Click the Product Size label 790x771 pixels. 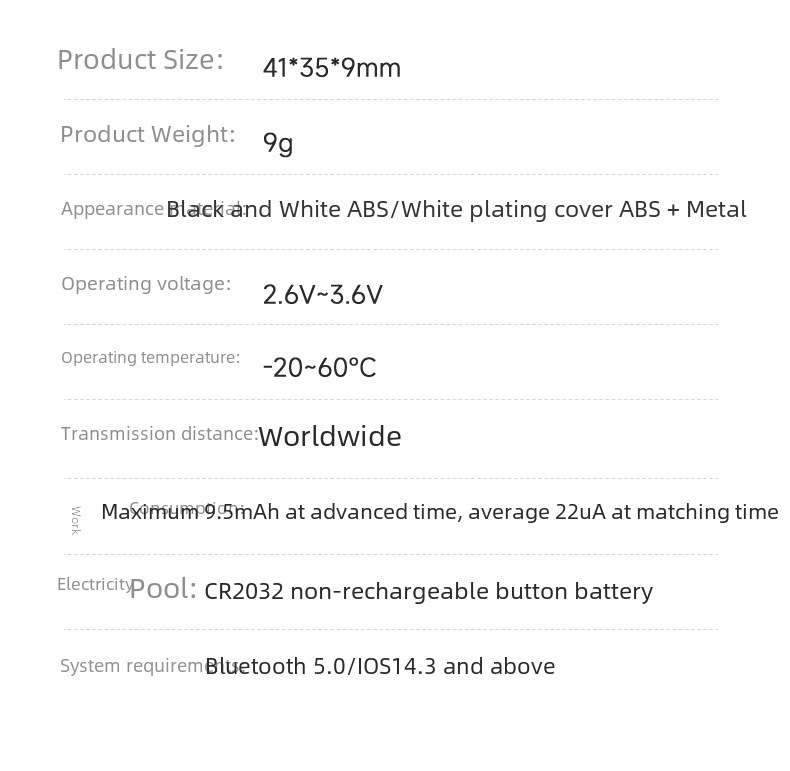[x=140, y=60]
